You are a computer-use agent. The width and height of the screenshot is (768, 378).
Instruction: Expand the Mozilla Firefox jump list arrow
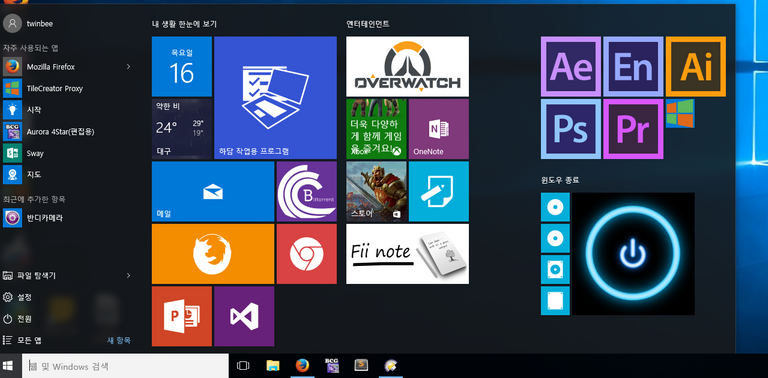tap(128, 67)
